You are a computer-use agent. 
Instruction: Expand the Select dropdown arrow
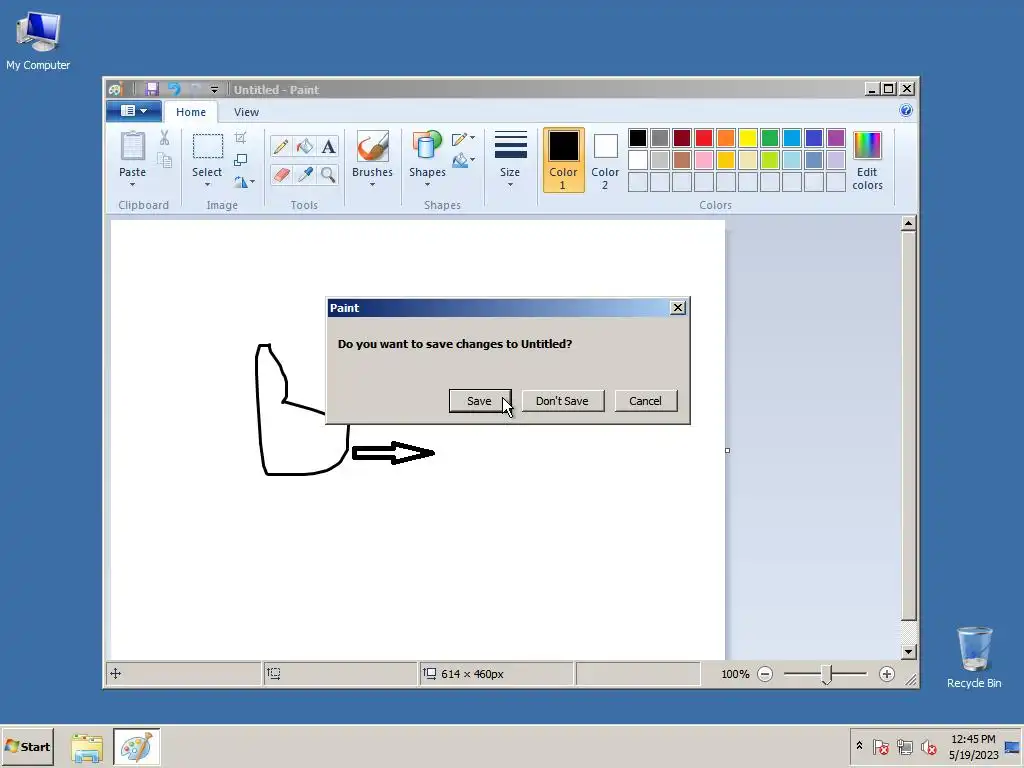pyautogui.click(x=207, y=185)
